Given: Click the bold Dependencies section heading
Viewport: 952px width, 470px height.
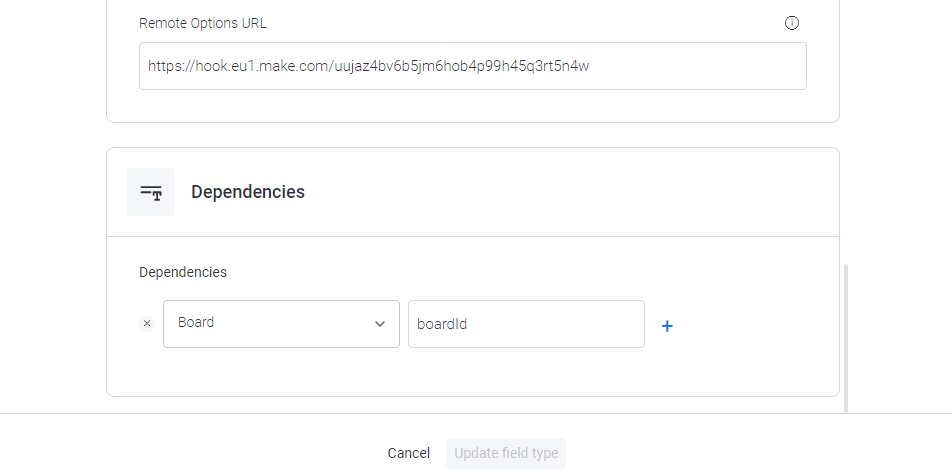Looking at the screenshot, I should 248,192.
